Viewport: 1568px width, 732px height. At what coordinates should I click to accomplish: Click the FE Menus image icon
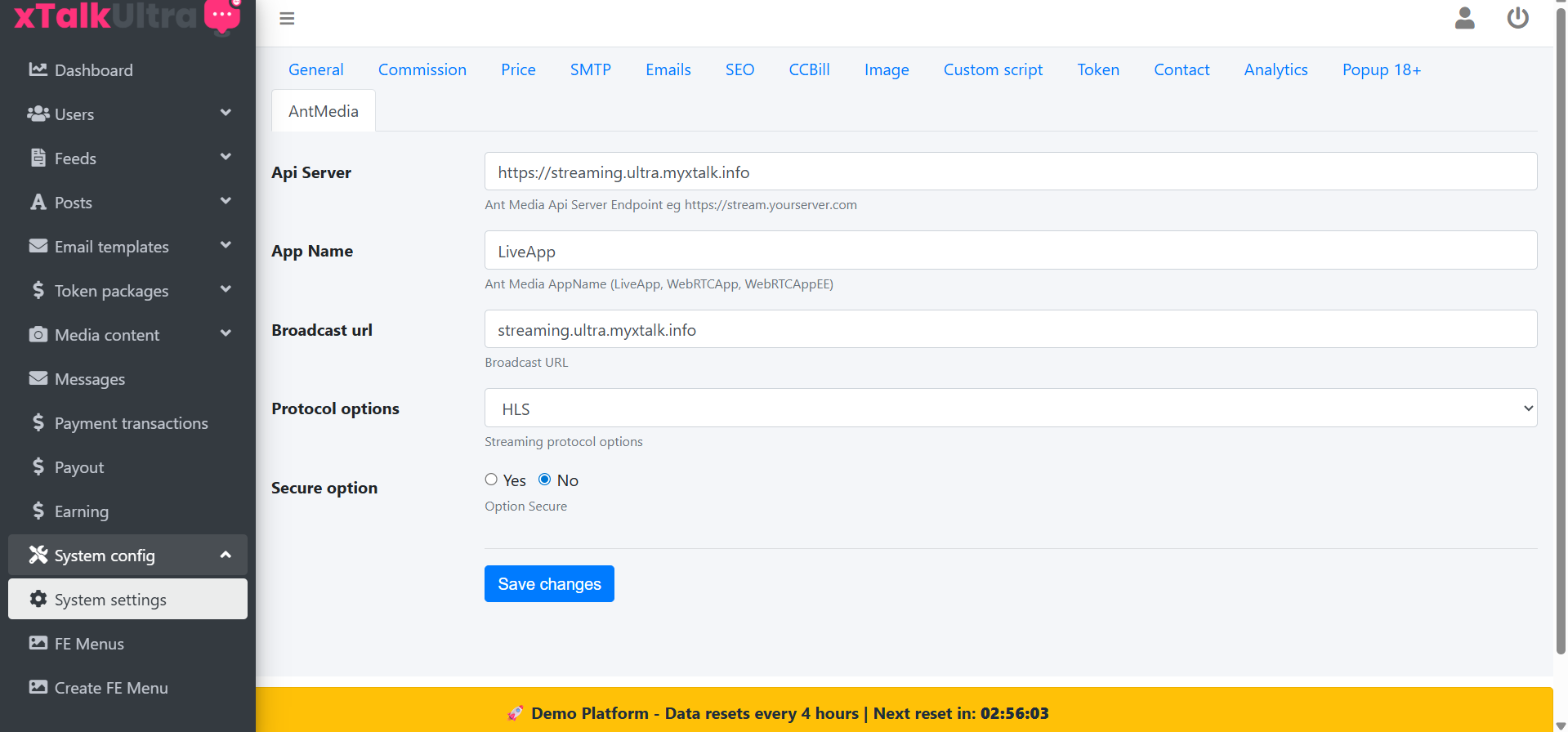tap(38, 643)
